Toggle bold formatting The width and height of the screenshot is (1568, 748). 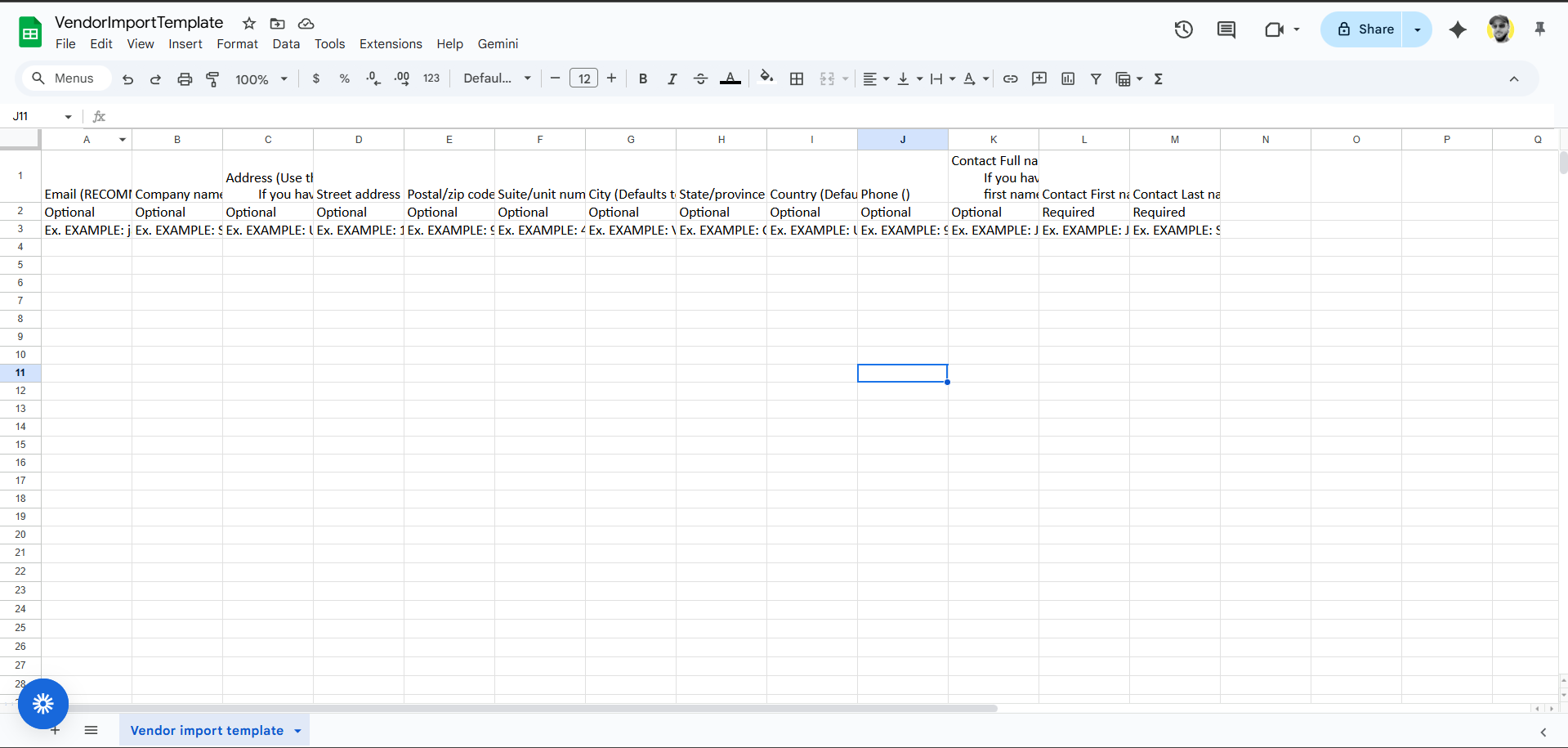643,79
